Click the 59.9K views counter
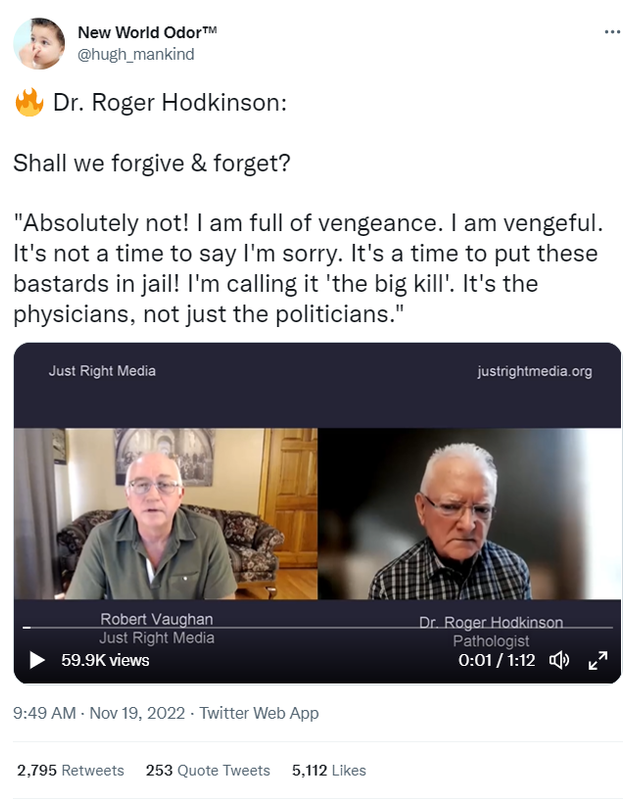 click(x=105, y=660)
